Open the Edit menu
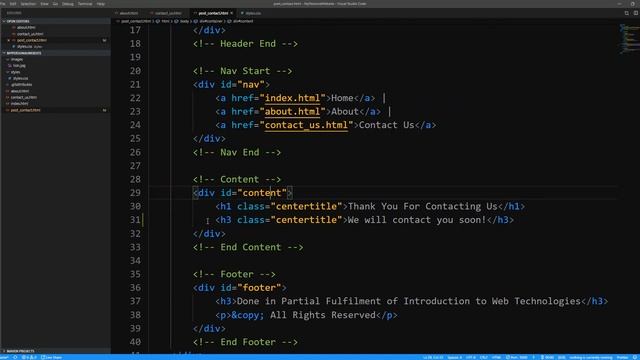 [x=13, y=4]
